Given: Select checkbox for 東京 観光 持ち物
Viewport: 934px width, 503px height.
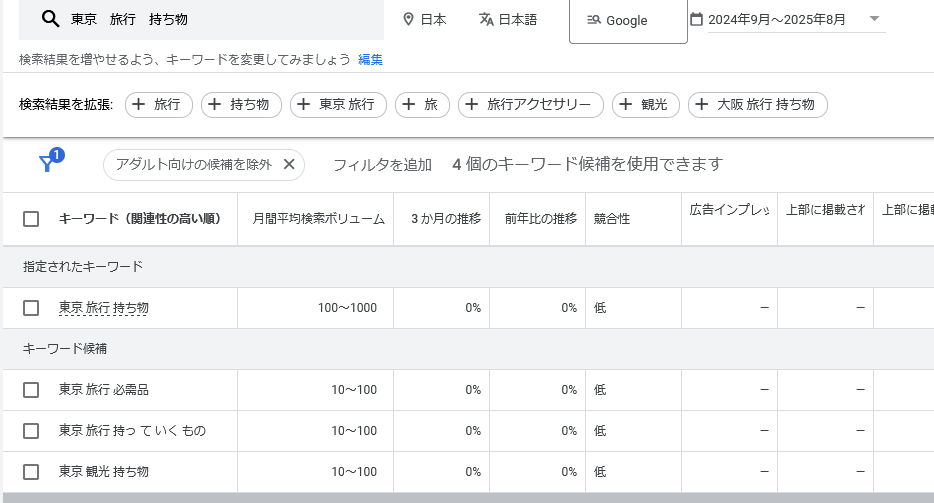Looking at the screenshot, I should 31,472.
